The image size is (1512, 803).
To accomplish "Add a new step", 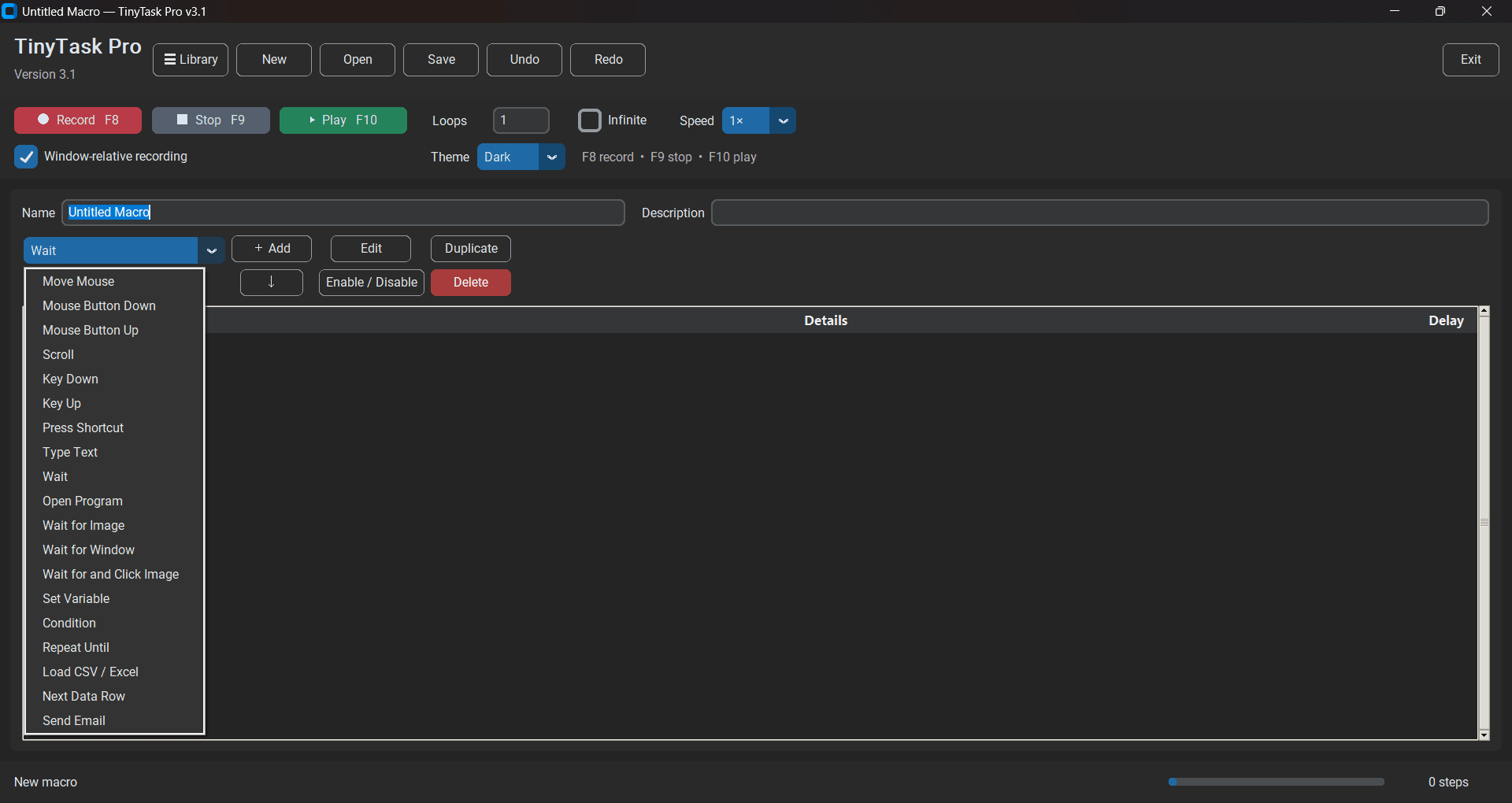I will [272, 249].
